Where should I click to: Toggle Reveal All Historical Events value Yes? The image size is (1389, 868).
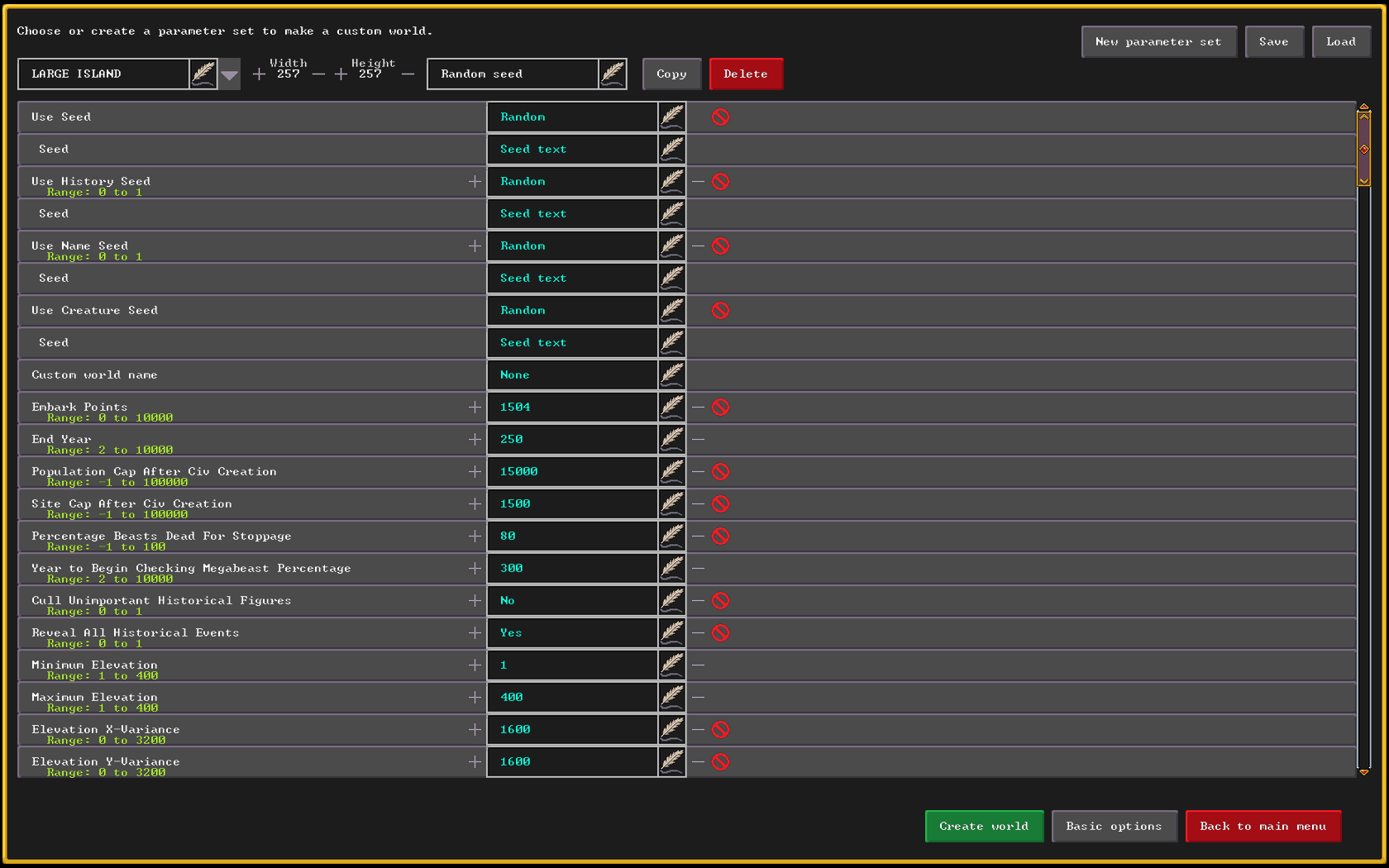[x=572, y=632]
